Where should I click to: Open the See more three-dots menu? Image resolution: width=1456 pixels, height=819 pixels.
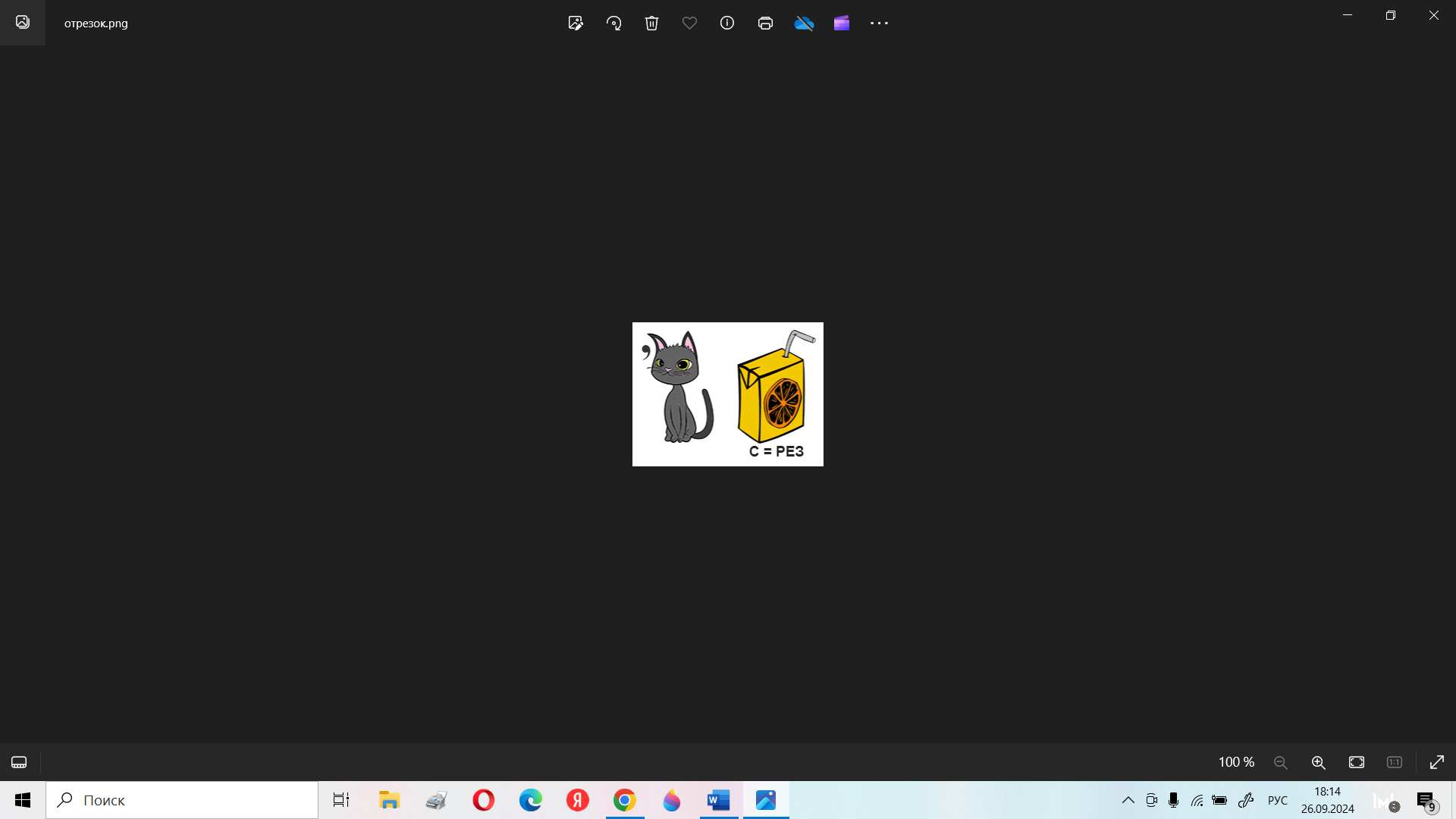879,23
